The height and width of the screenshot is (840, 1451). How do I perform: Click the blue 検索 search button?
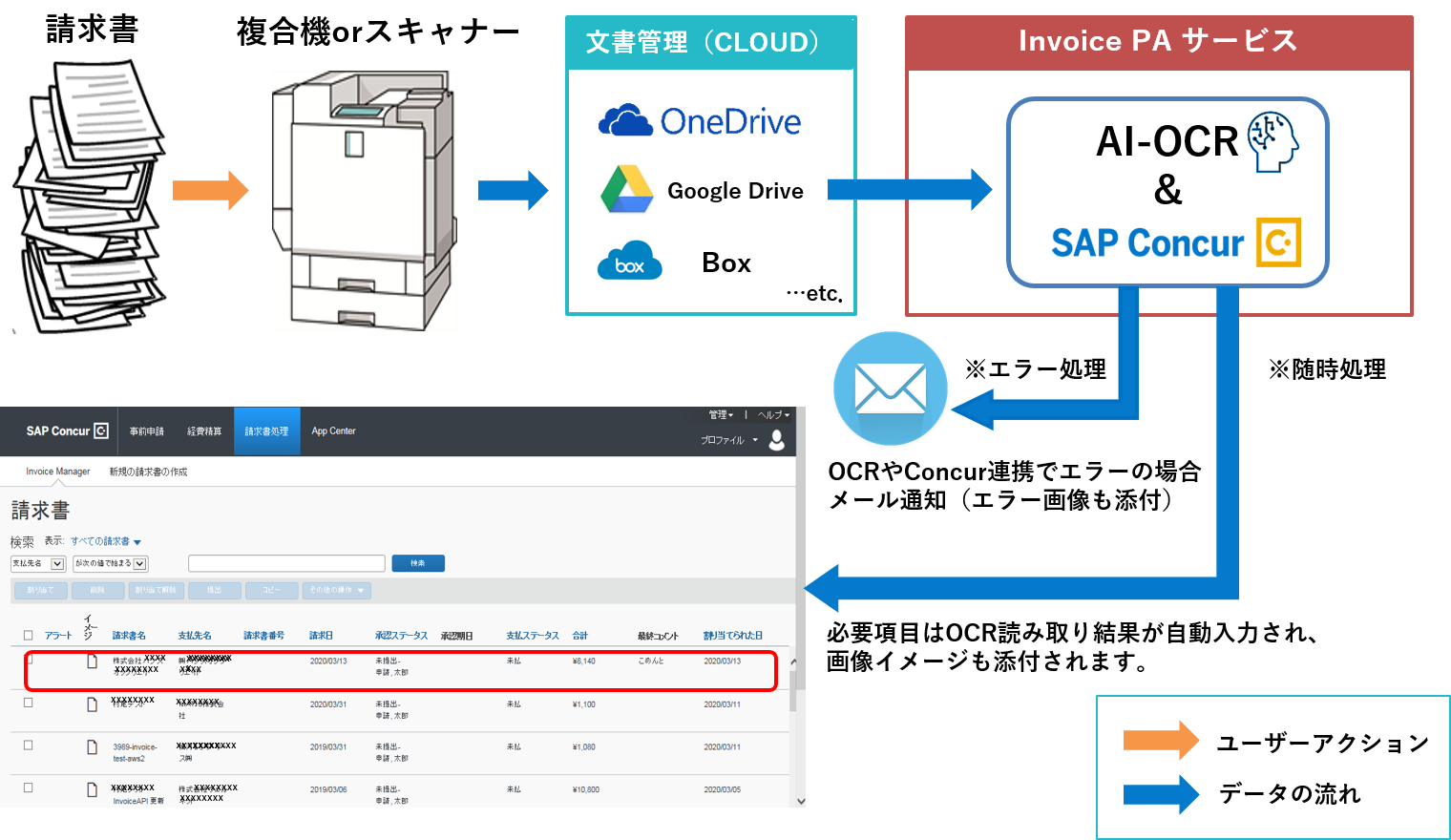(418, 563)
